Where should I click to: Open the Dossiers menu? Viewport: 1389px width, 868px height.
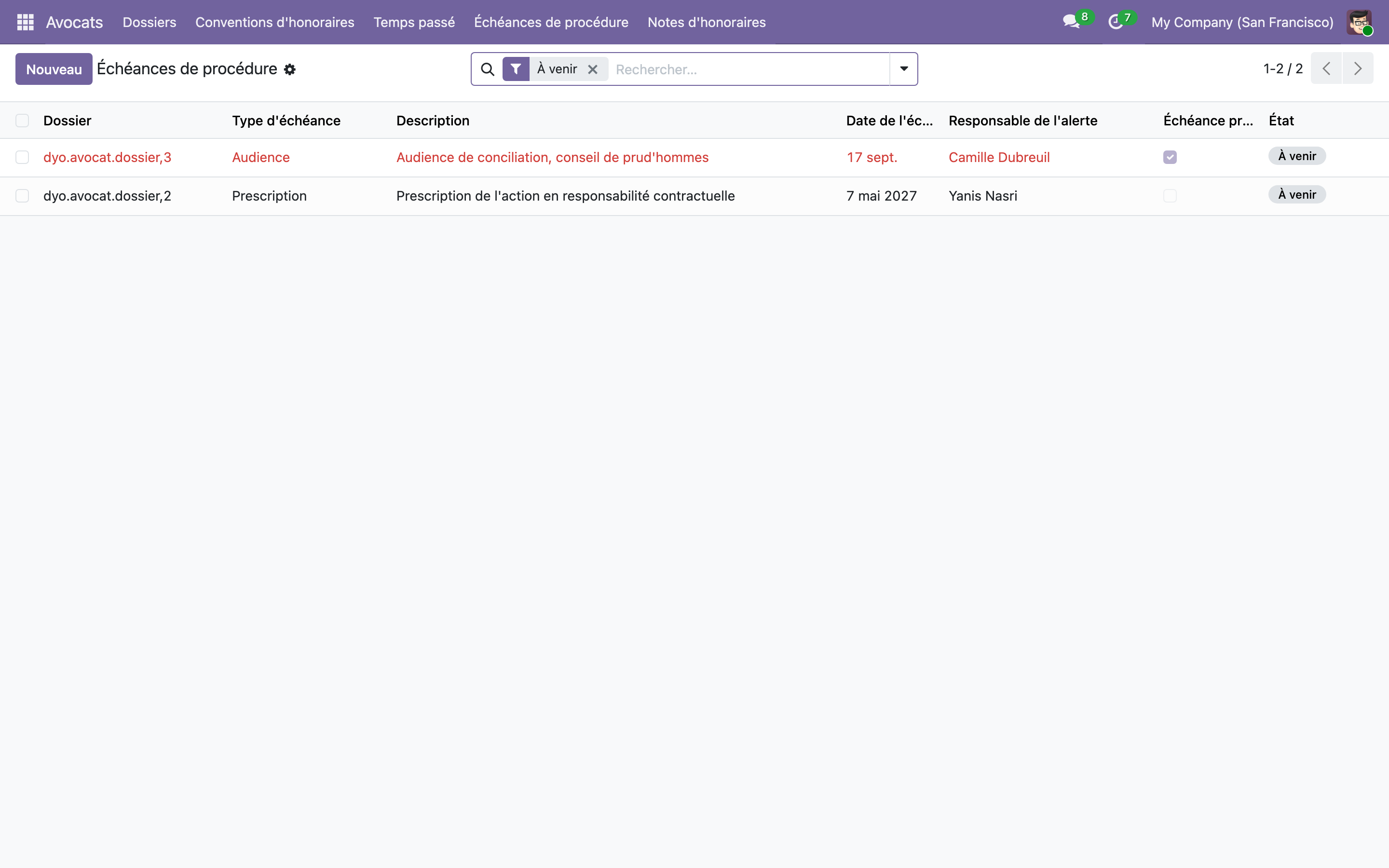149,22
